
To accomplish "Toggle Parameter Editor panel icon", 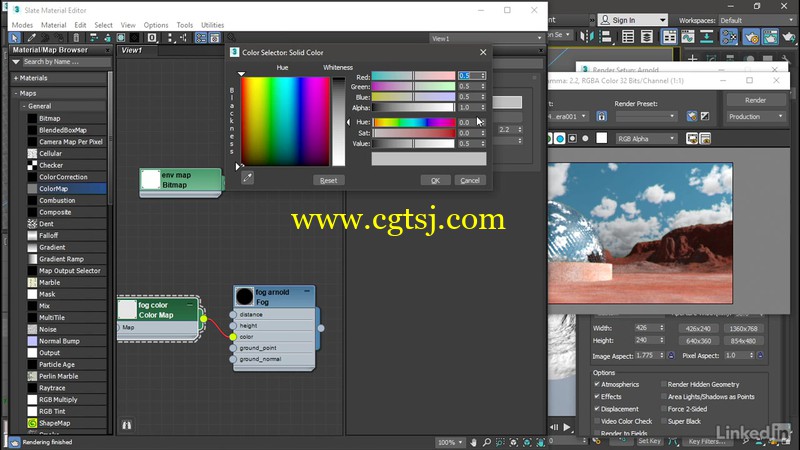I will tap(215, 38).
